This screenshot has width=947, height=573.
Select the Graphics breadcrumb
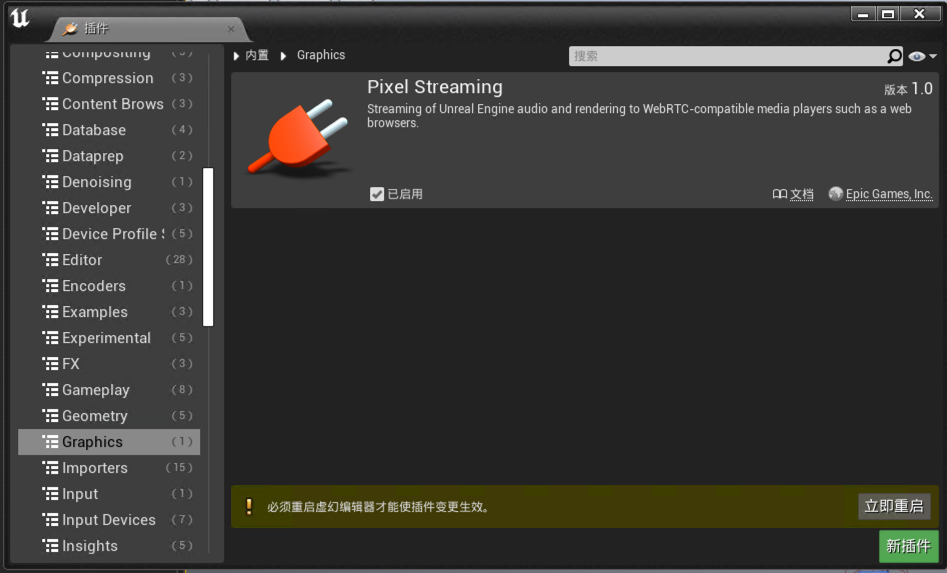point(321,55)
